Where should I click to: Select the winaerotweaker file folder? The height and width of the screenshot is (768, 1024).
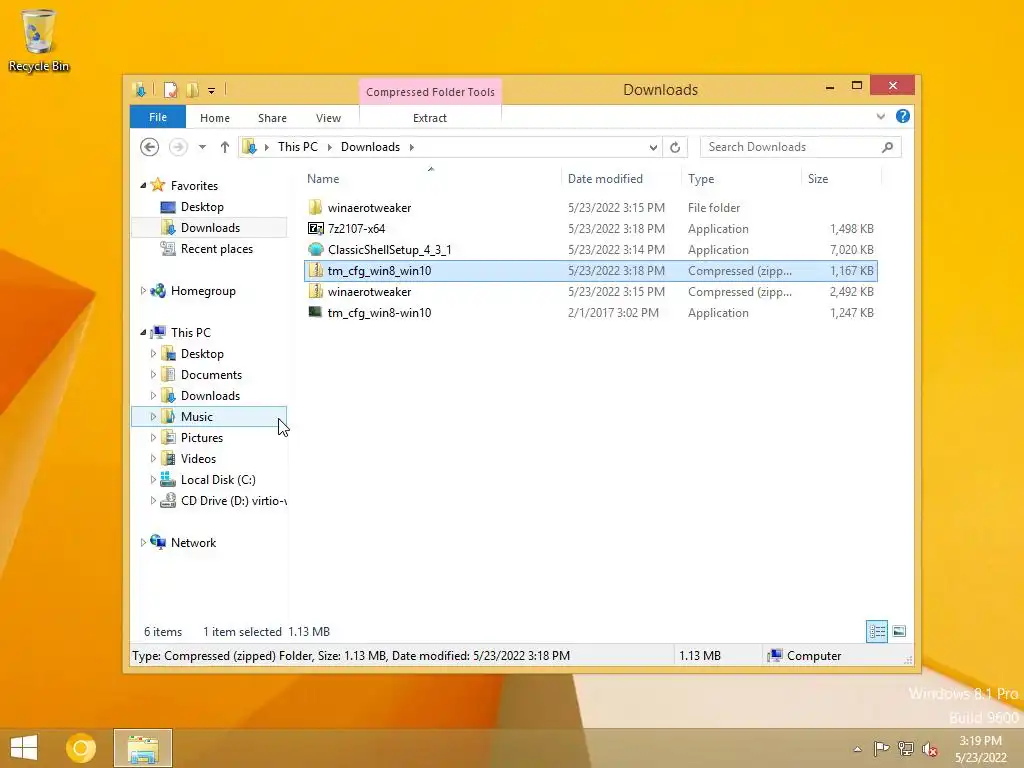(591, 208)
